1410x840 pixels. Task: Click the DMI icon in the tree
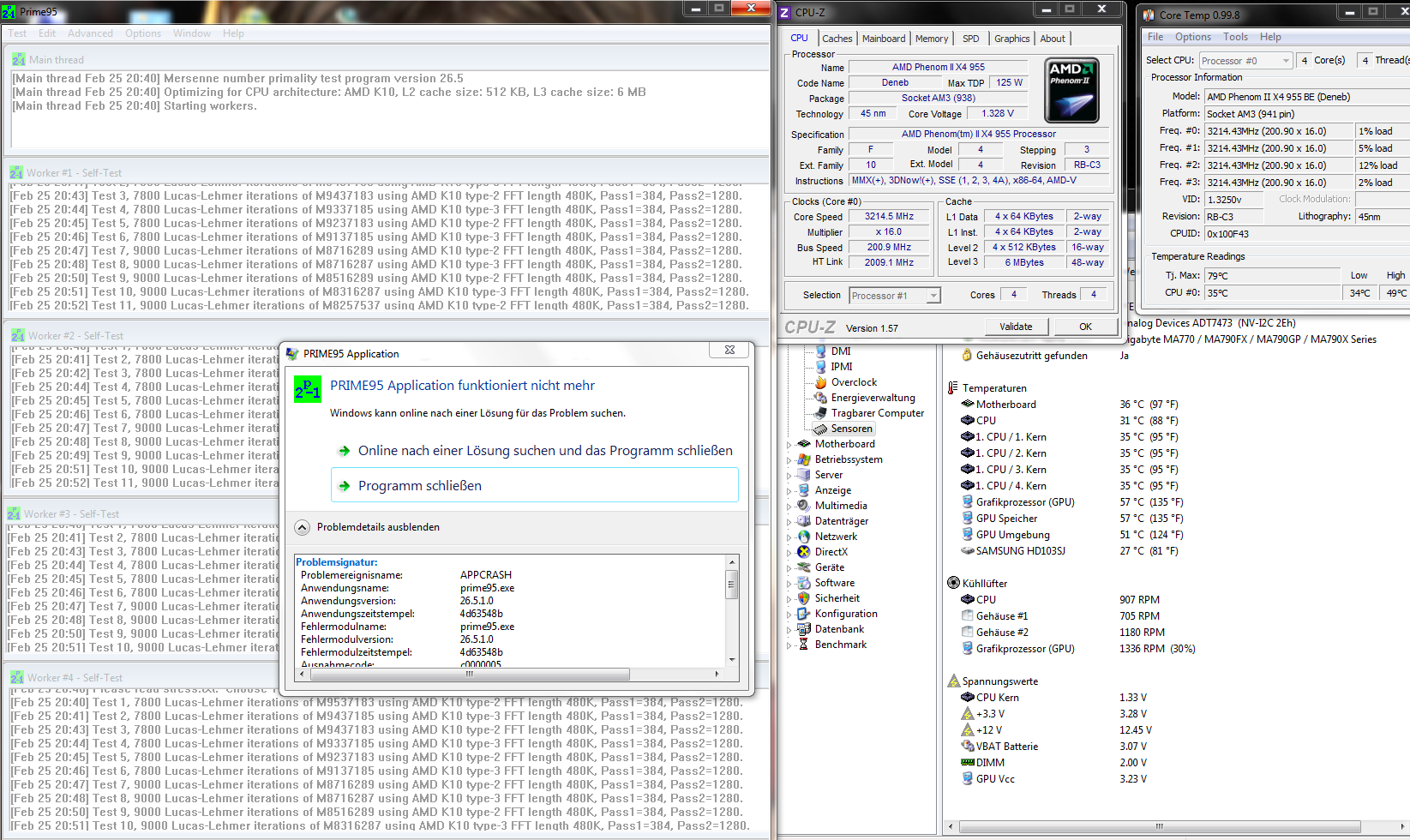[x=820, y=351]
